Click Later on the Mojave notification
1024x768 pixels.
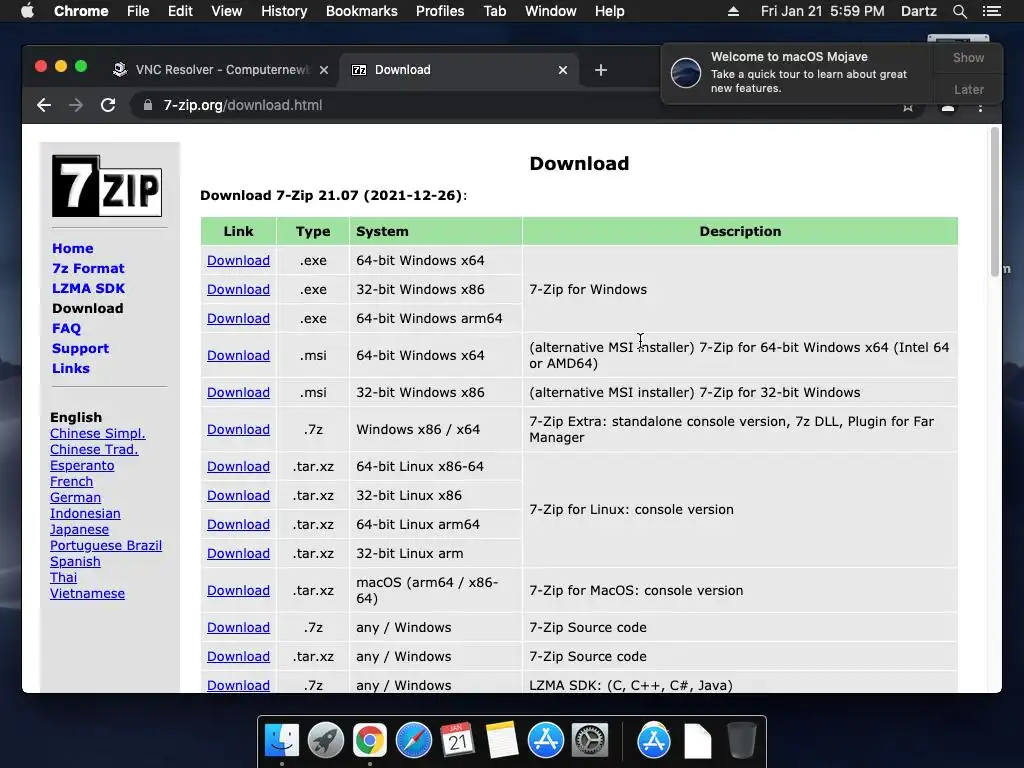[968, 89]
